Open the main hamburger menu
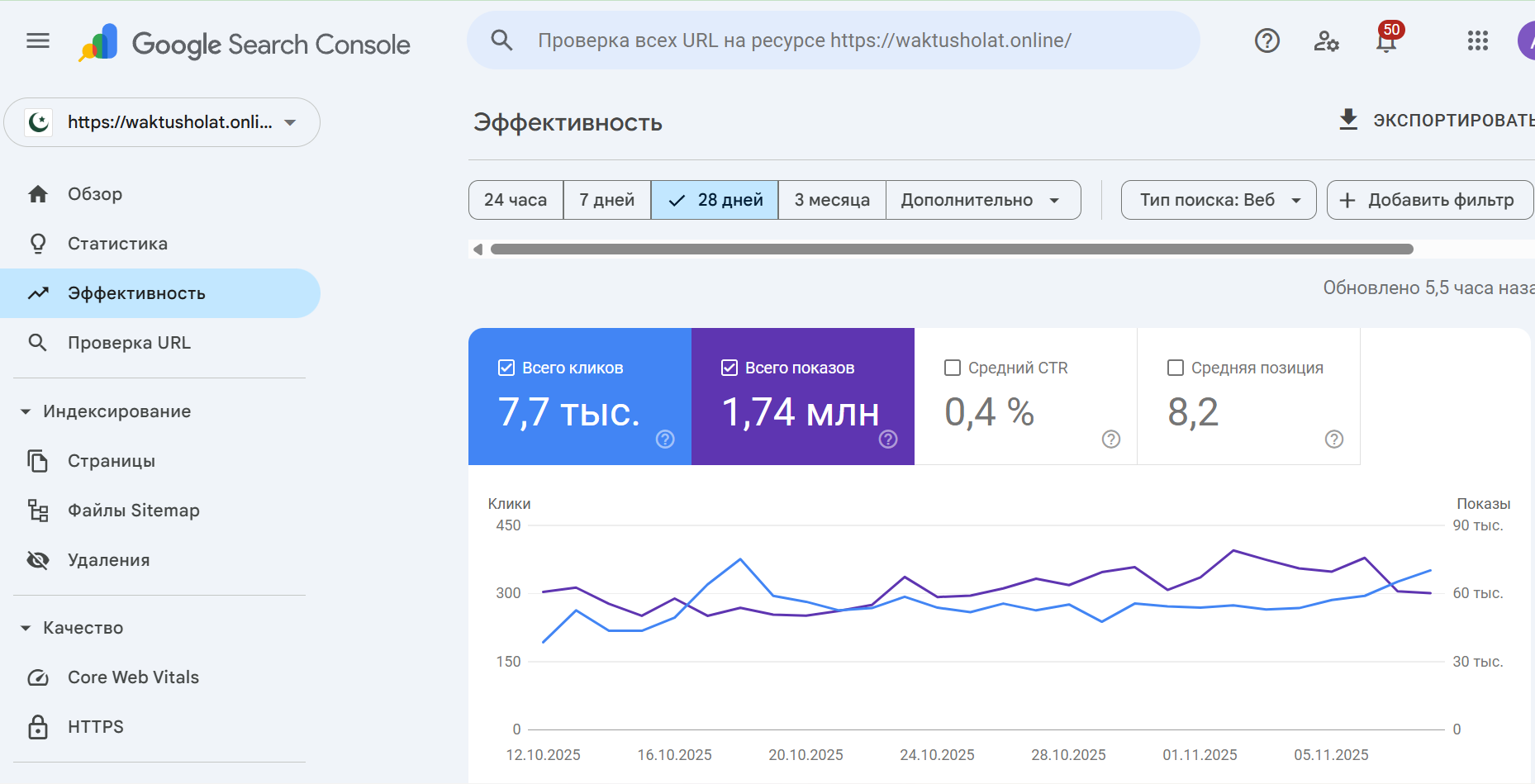This screenshot has width=1535, height=784. pos(38,40)
